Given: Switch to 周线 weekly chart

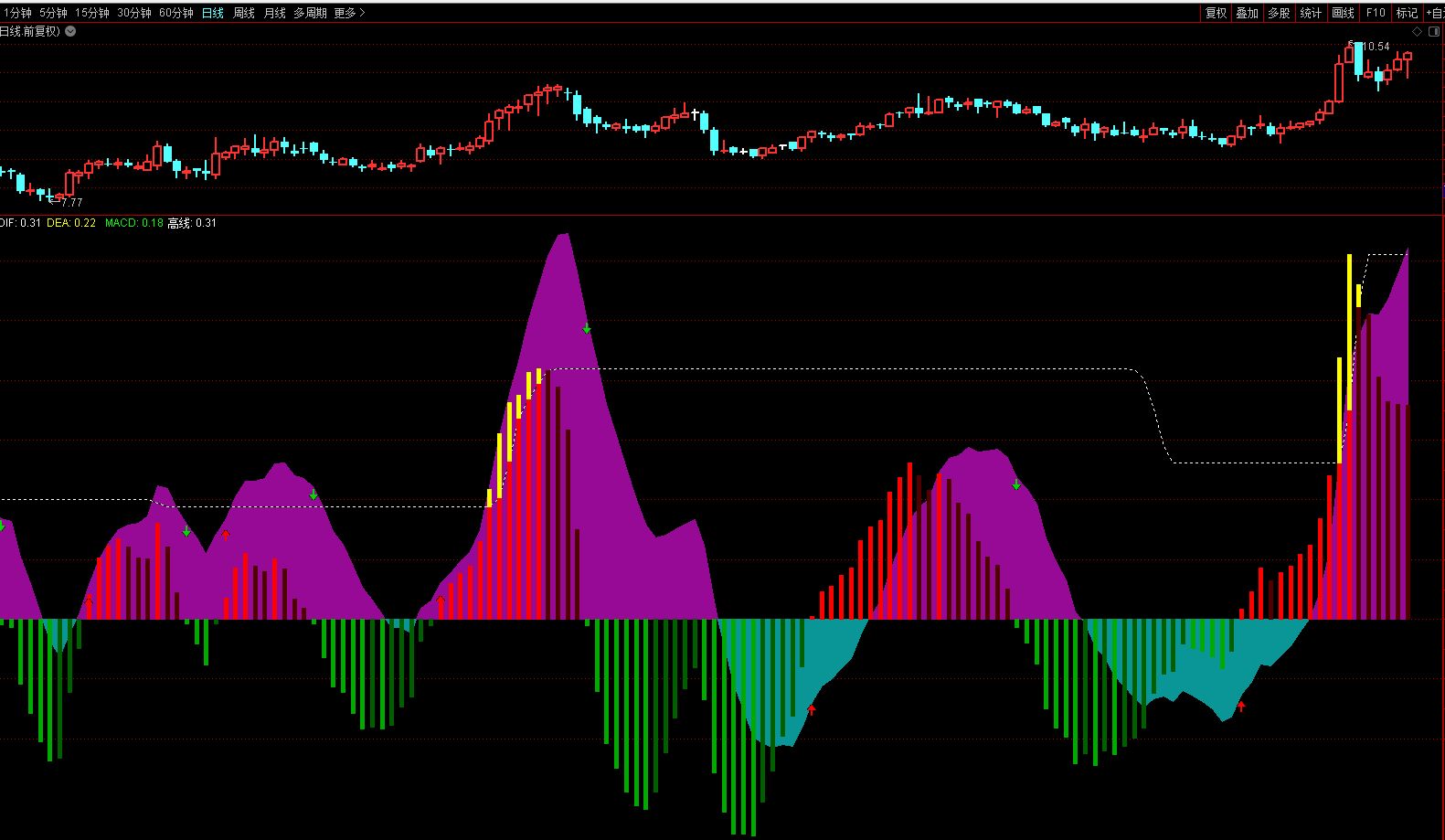Looking at the screenshot, I should (244, 13).
